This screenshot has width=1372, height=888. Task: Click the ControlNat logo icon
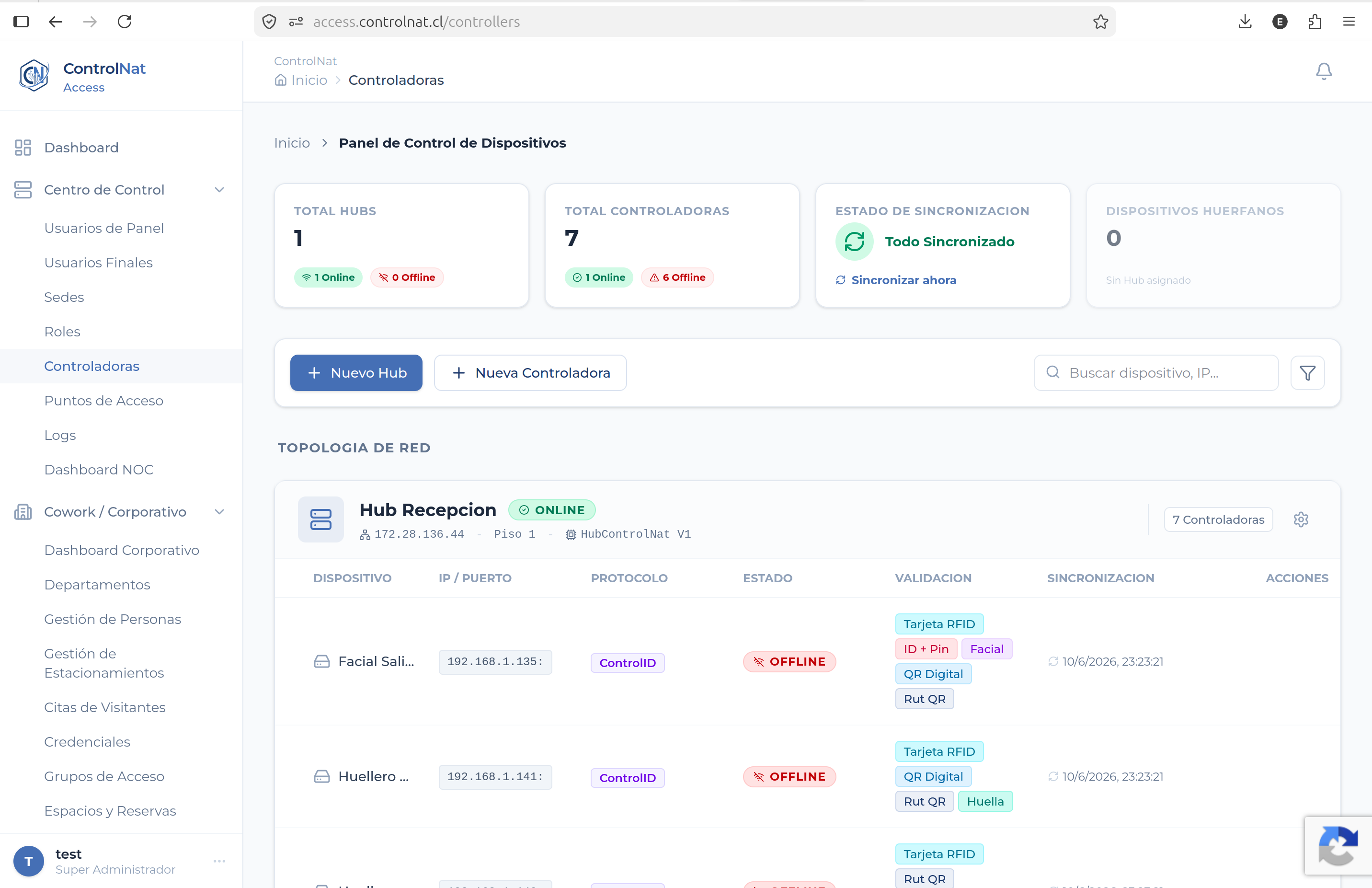click(34, 76)
